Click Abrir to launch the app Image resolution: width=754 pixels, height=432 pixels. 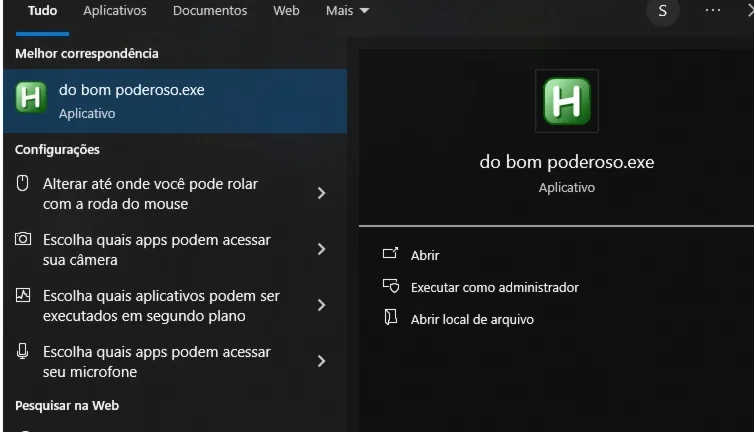pyautogui.click(x=425, y=255)
